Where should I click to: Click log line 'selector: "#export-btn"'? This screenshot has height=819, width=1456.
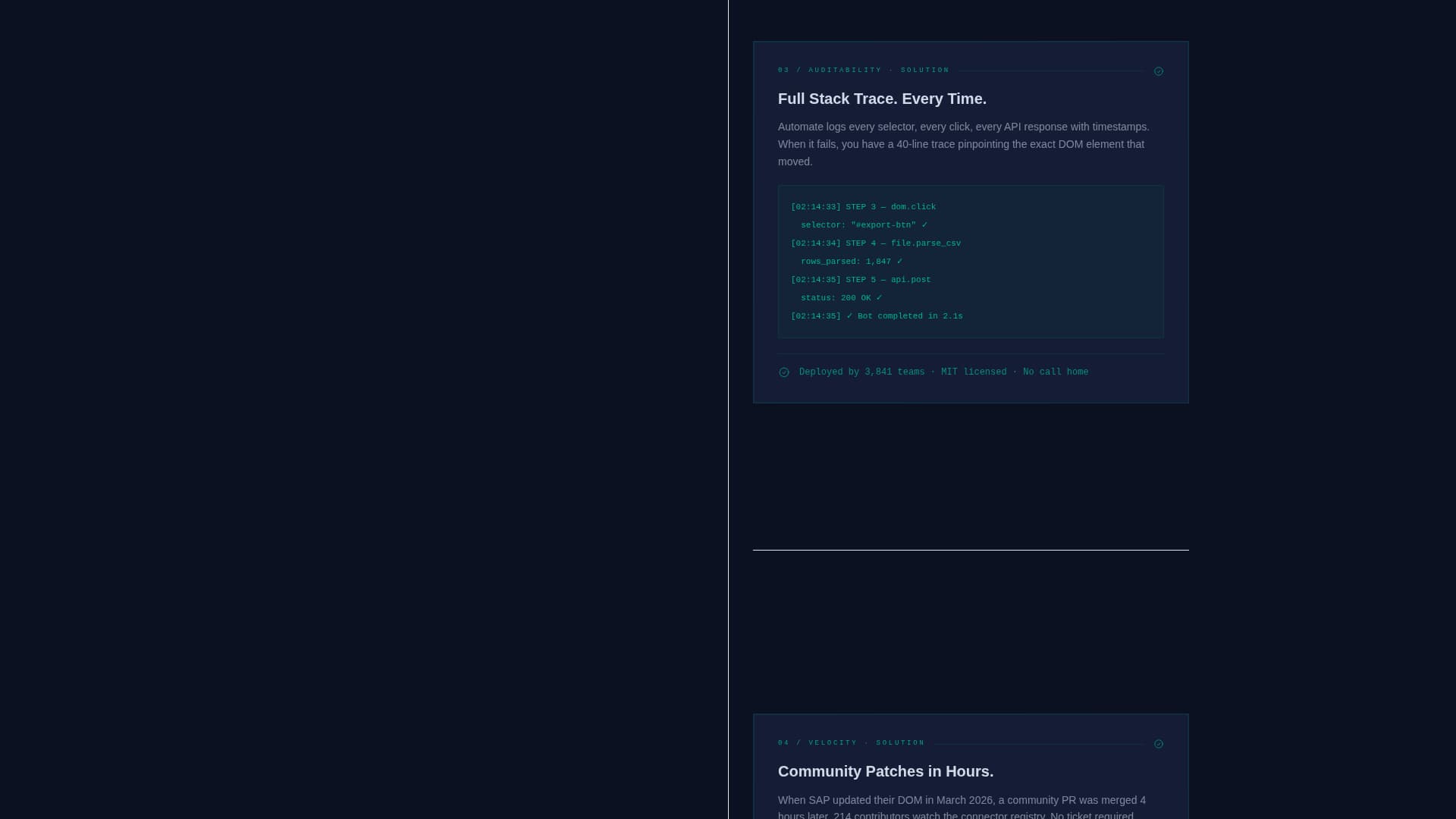(864, 225)
